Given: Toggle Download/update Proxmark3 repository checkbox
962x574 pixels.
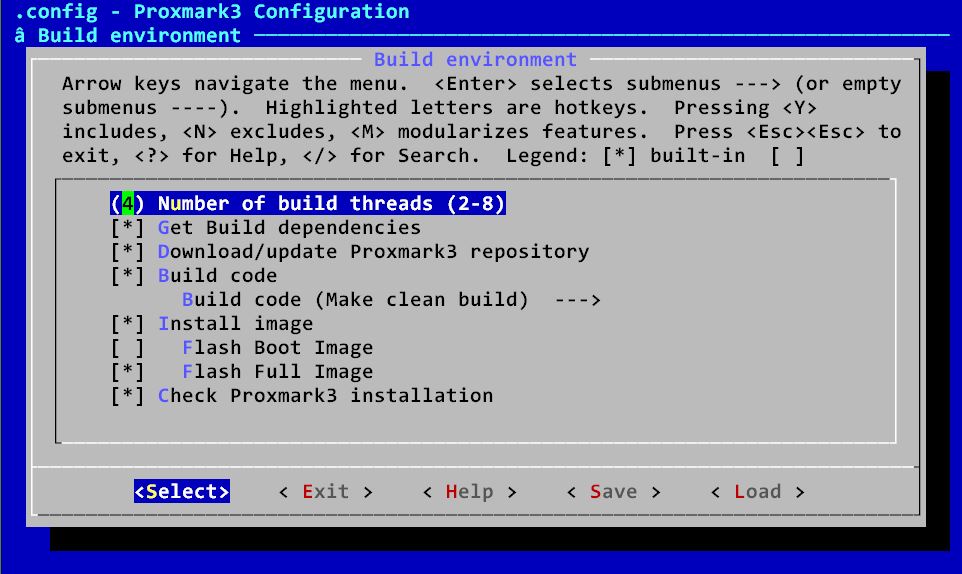Looking at the screenshot, I should (x=128, y=251).
